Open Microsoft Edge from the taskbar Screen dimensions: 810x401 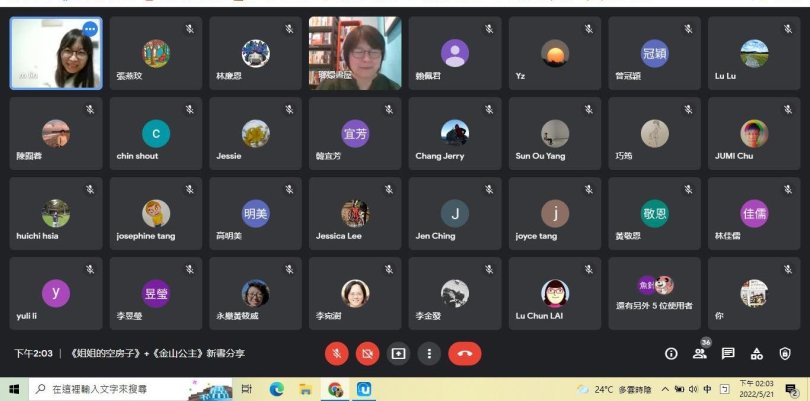[277, 389]
